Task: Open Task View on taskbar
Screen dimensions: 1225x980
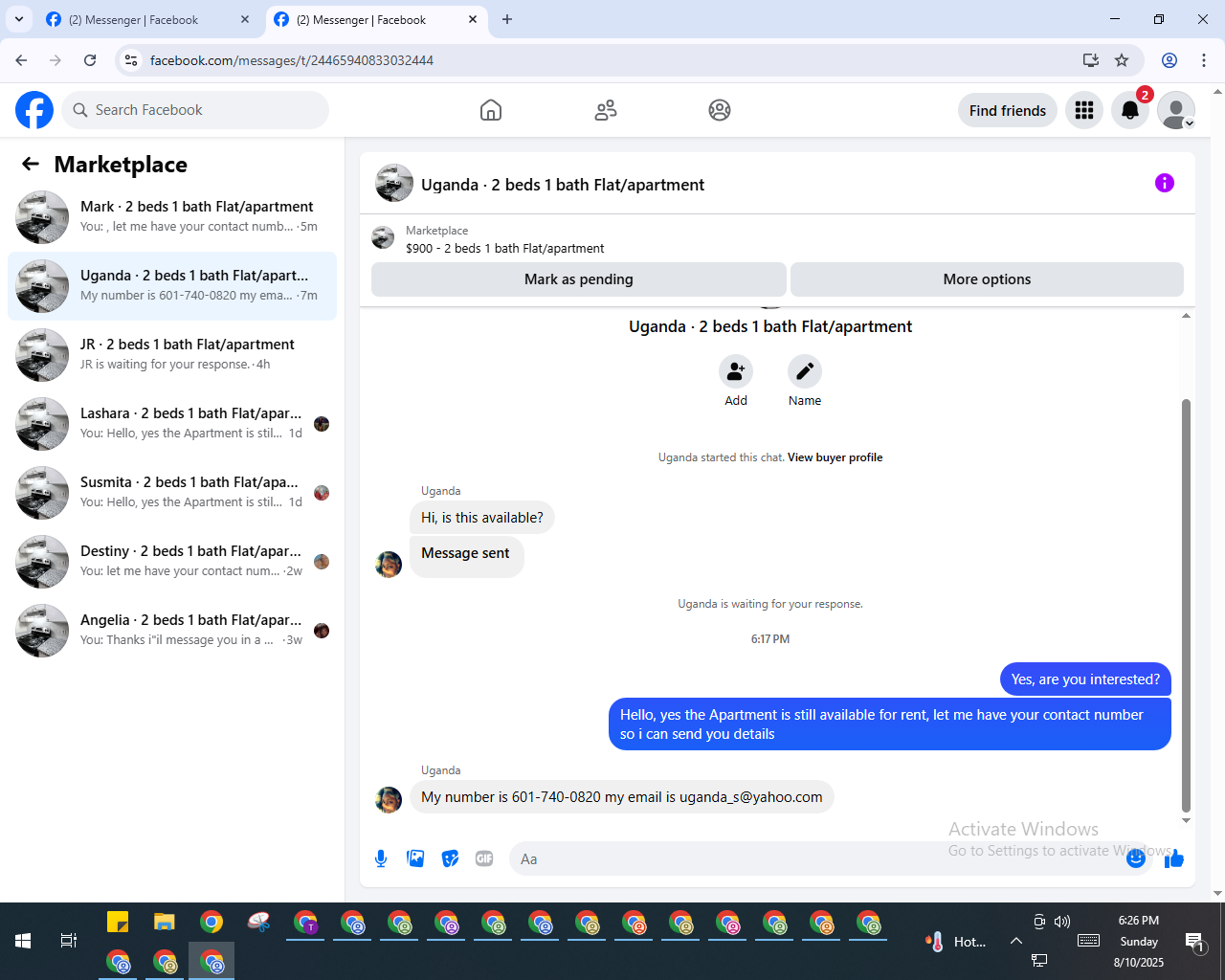Action: 69,941
